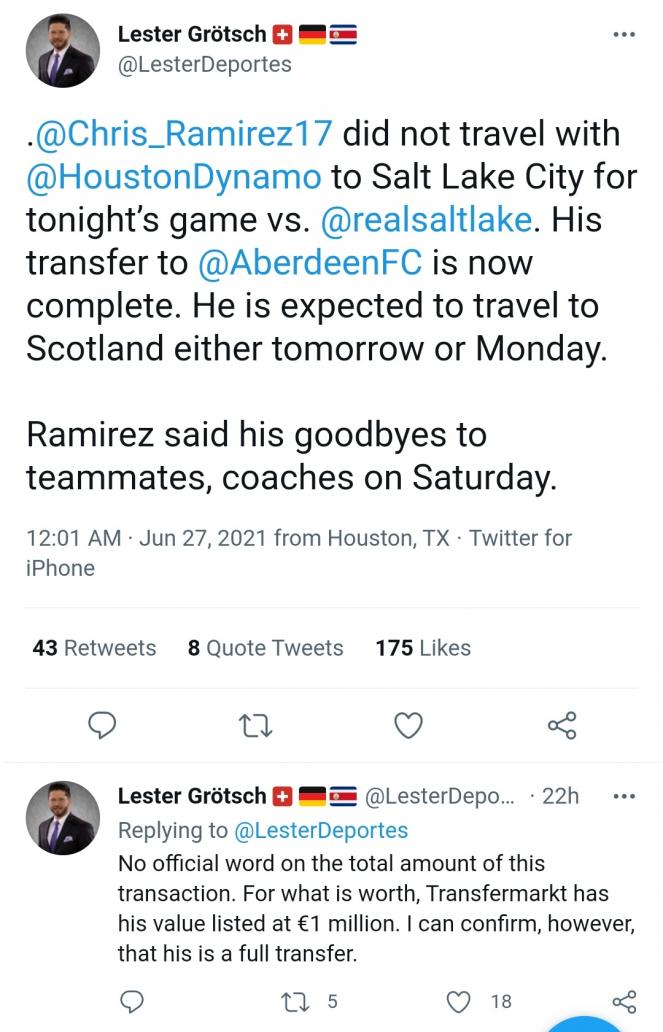Open the @Chris_Ramirez17 mention
This screenshot has height=1032, width=663.
pos(183,133)
